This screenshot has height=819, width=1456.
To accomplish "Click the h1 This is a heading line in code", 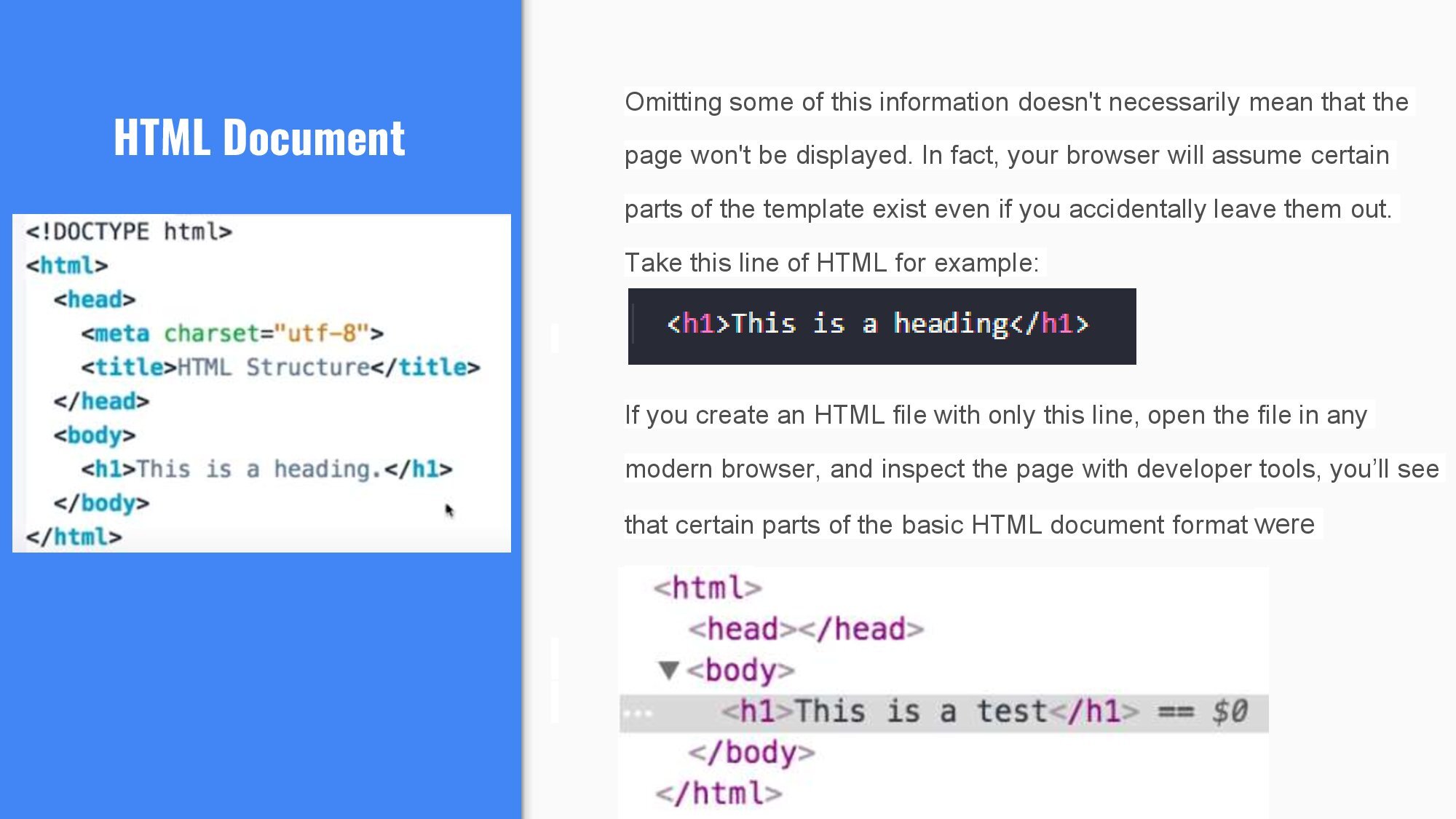I will pyautogui.click(x=266, y=469).
